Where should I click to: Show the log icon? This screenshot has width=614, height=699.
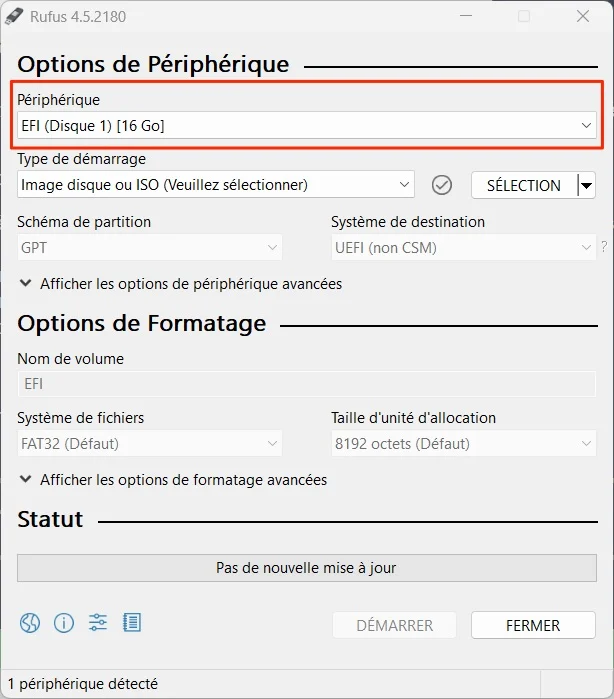tap(132, 622)
